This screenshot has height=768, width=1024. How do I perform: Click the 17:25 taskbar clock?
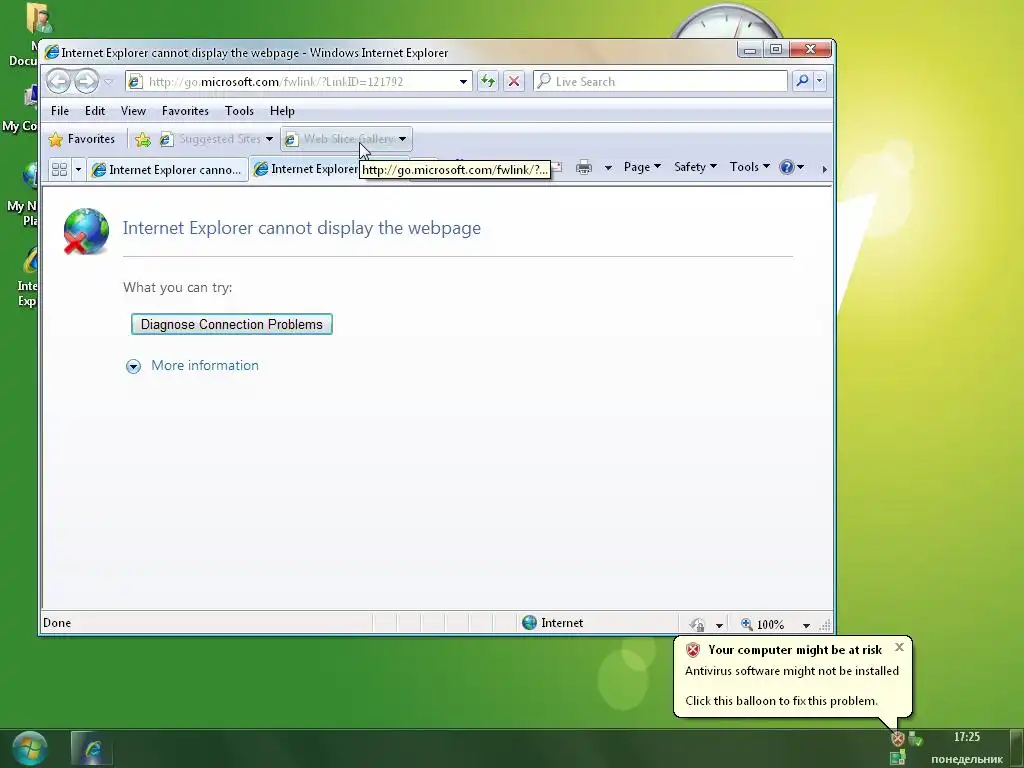click(967, 737)
